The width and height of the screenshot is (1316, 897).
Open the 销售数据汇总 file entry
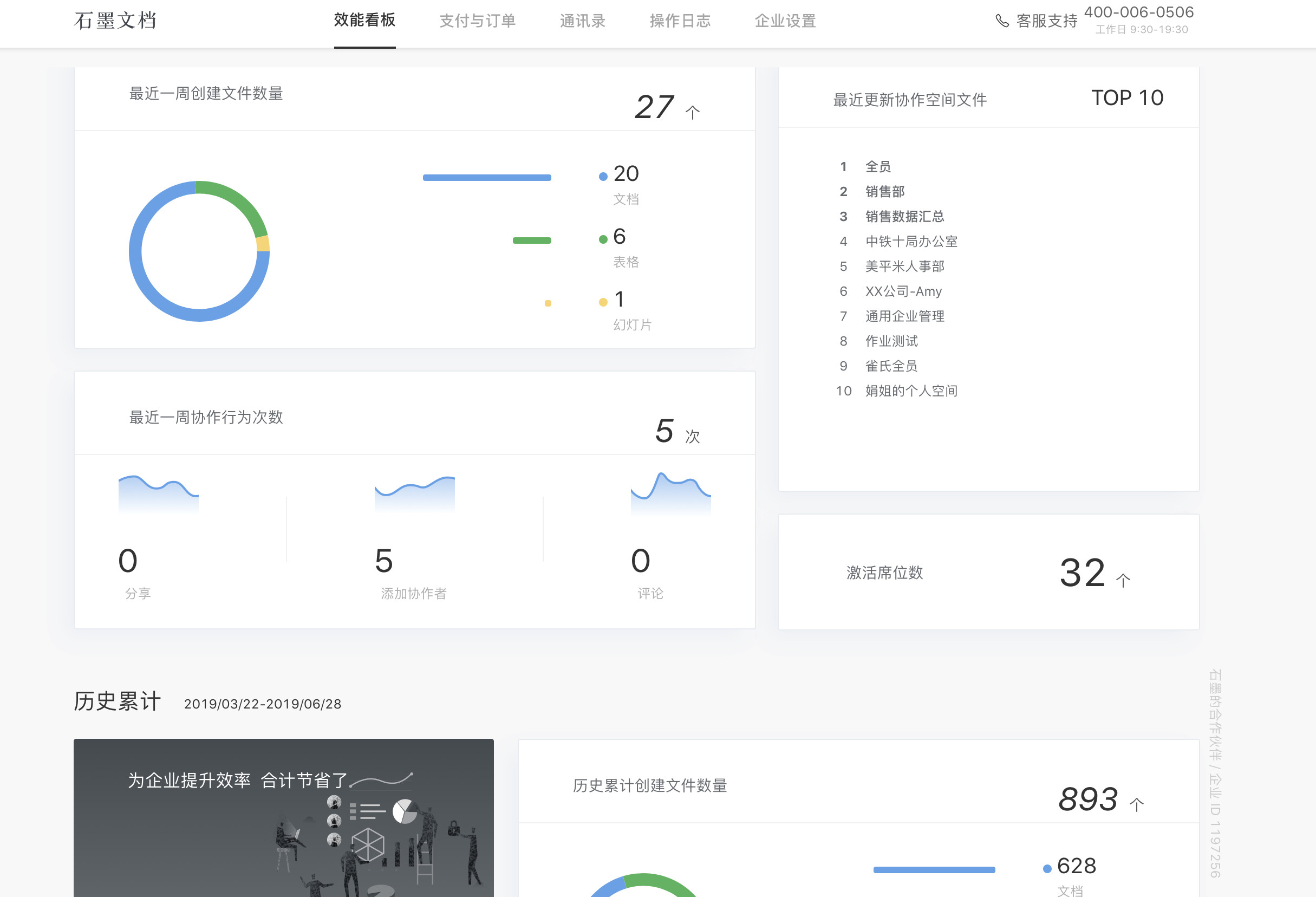click(904, 216)
